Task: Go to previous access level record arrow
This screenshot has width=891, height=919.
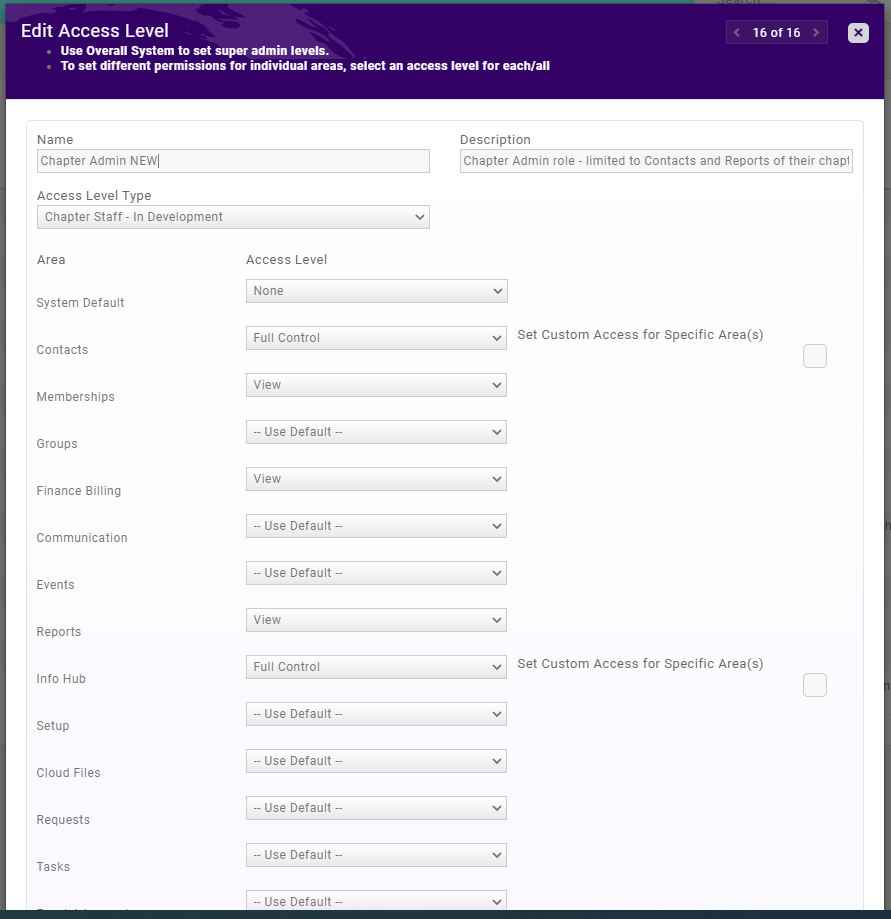Action: point(737,33)
